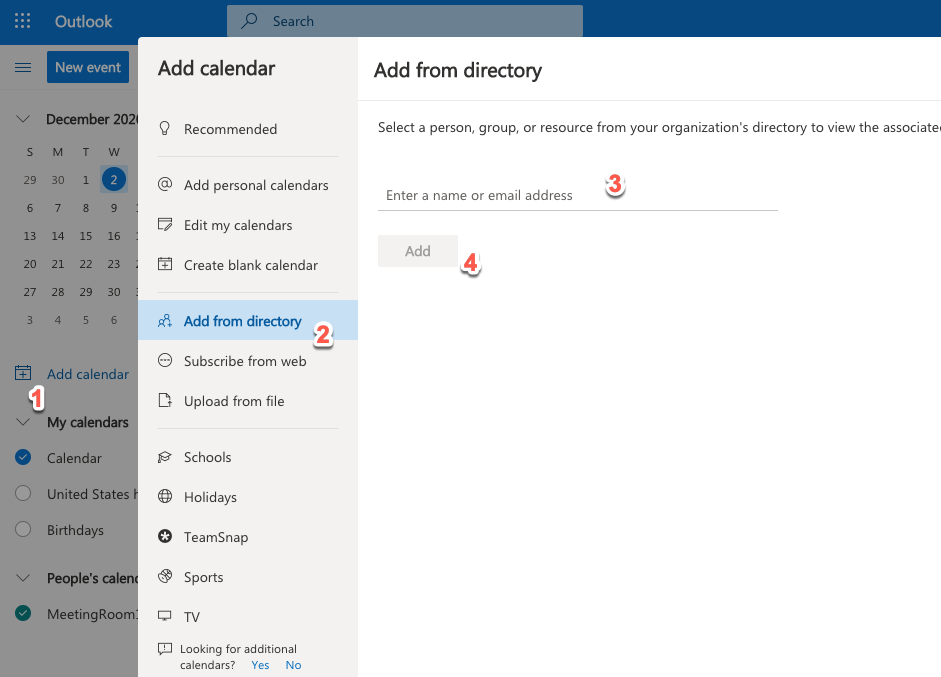Uncheck the MeetingRoom calendar
941x677 pixels.
click(x=23, y=613)
